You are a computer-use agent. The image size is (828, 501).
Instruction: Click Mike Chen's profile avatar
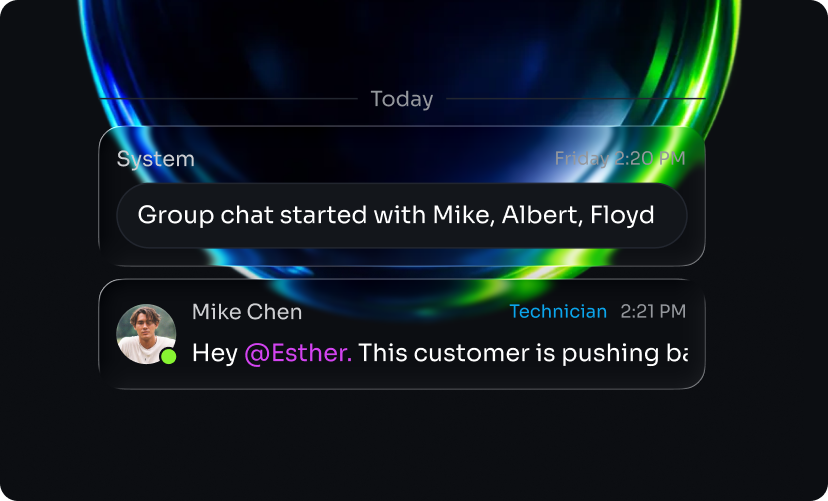pos(146,334)
